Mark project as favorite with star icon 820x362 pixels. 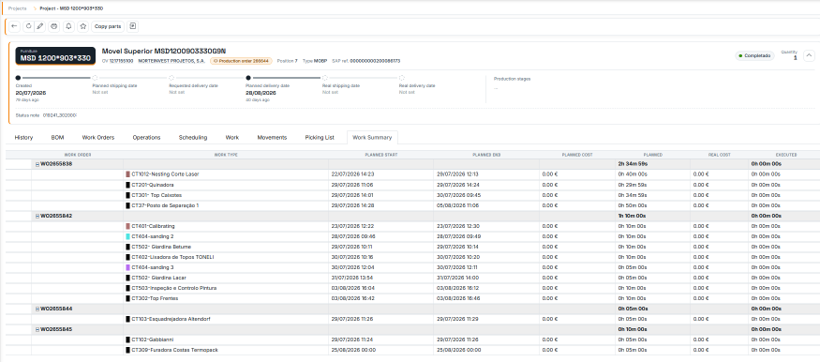[83, 26]
